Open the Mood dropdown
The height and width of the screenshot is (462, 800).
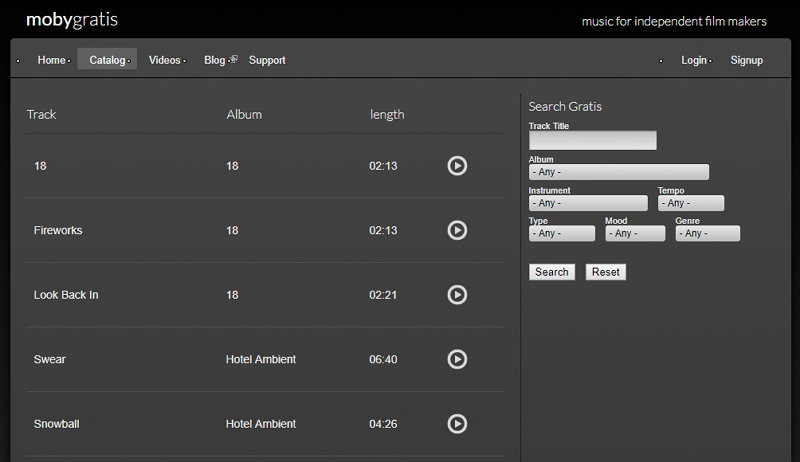coord(634,233)
